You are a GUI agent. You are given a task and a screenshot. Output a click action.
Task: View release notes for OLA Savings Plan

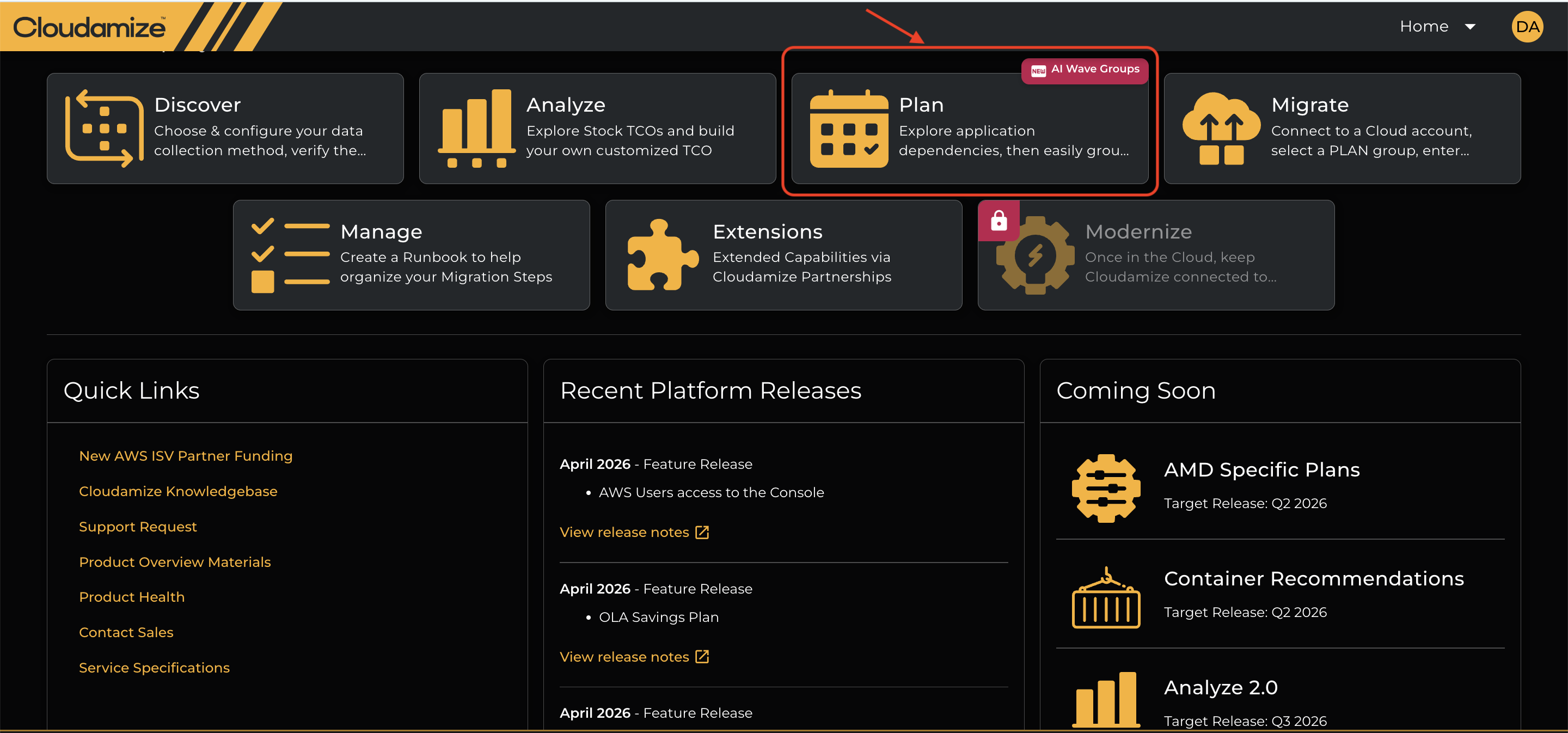634,657
